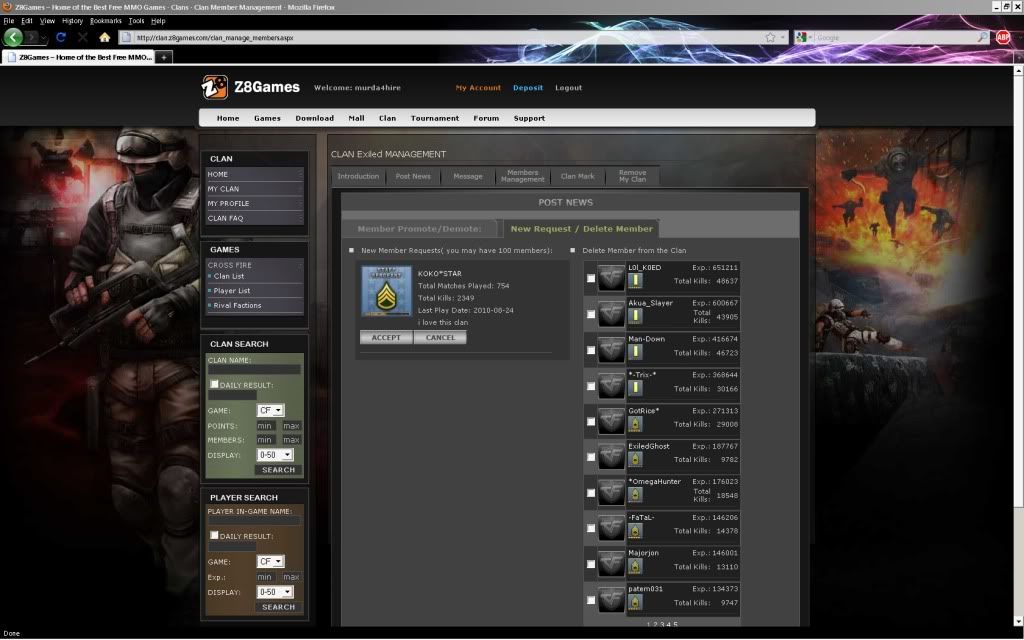Check the box next to Akua_Slayer
This screenshot has width=1024, height=640.
coord(591,315)
